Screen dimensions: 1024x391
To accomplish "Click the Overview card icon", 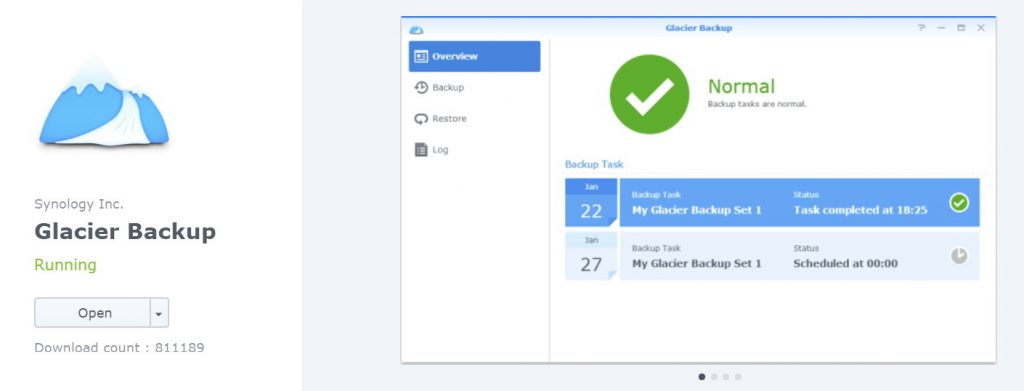I will [421, 56].
